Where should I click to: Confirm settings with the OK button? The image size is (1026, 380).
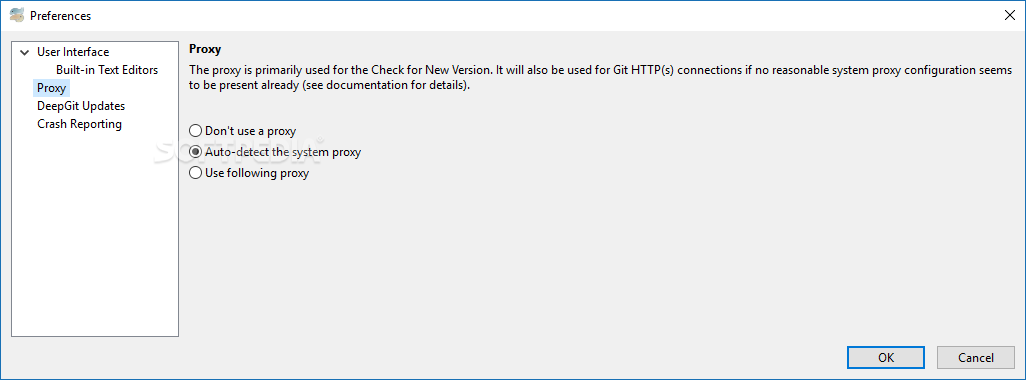tap(886, 358)
